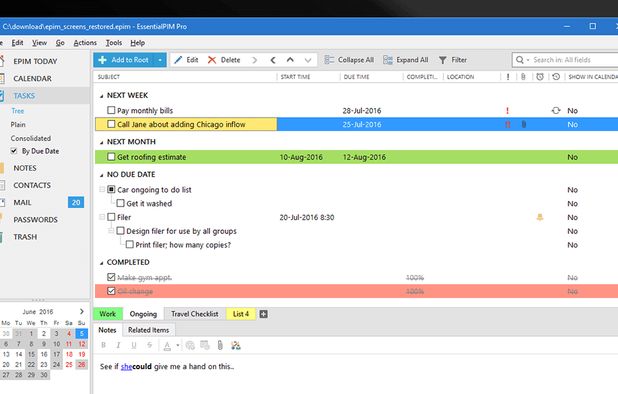Sort by the priority exclamation column header
Image resolution: width=618 pixels, height=394 pixels.
pyautogui.click(x=508, y=77)
